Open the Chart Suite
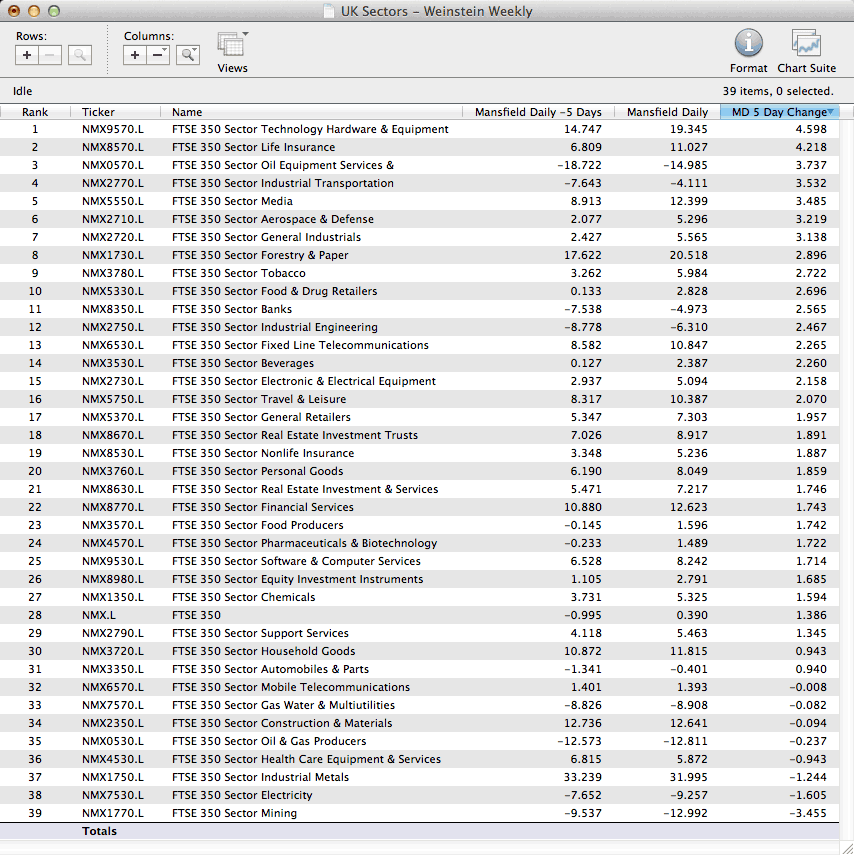Image resolution: width=854 pixels, height=855 pixels. [x=806, y=44]
